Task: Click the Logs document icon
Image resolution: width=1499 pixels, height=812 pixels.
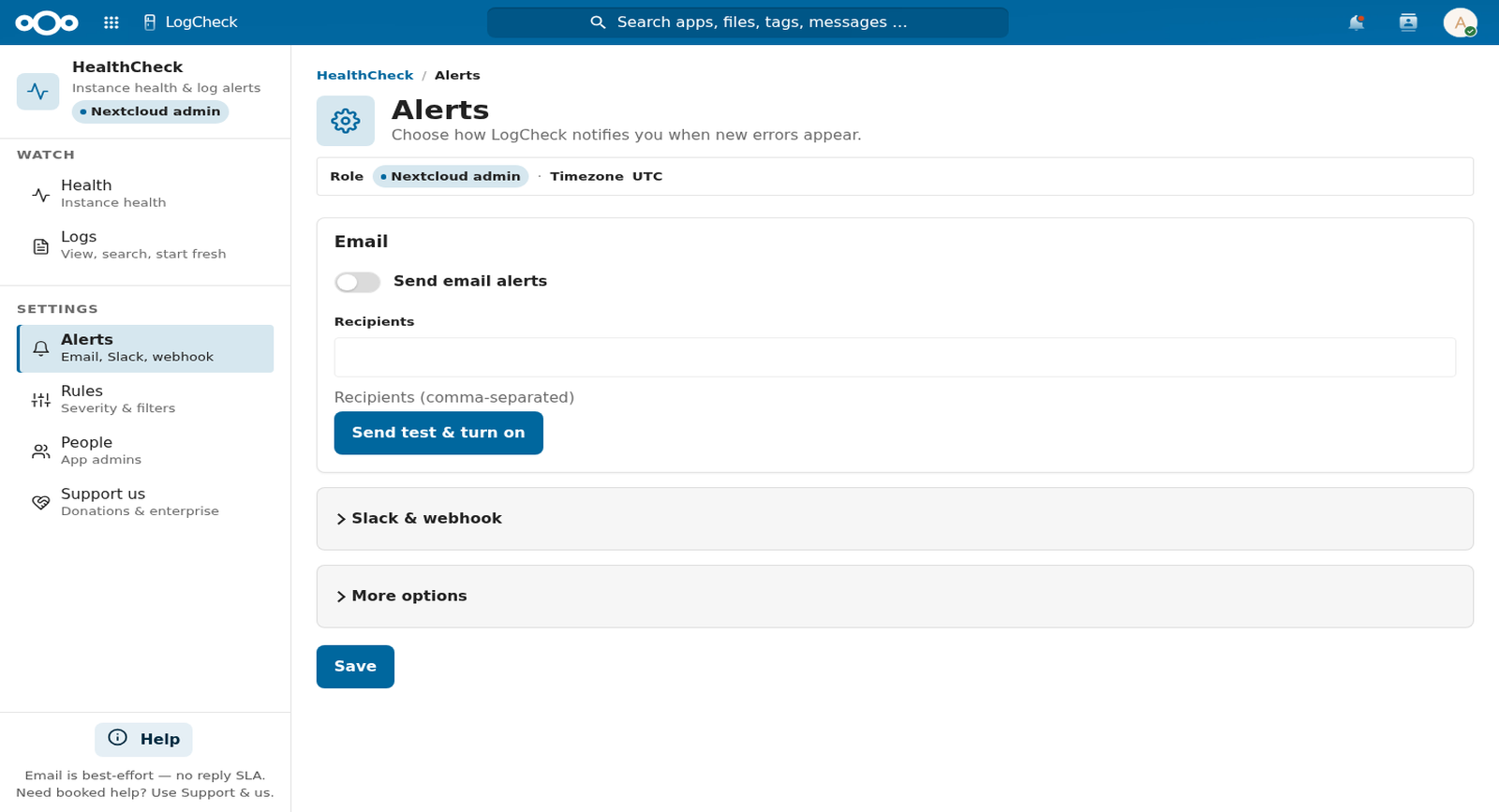Action: pos(41,246)
